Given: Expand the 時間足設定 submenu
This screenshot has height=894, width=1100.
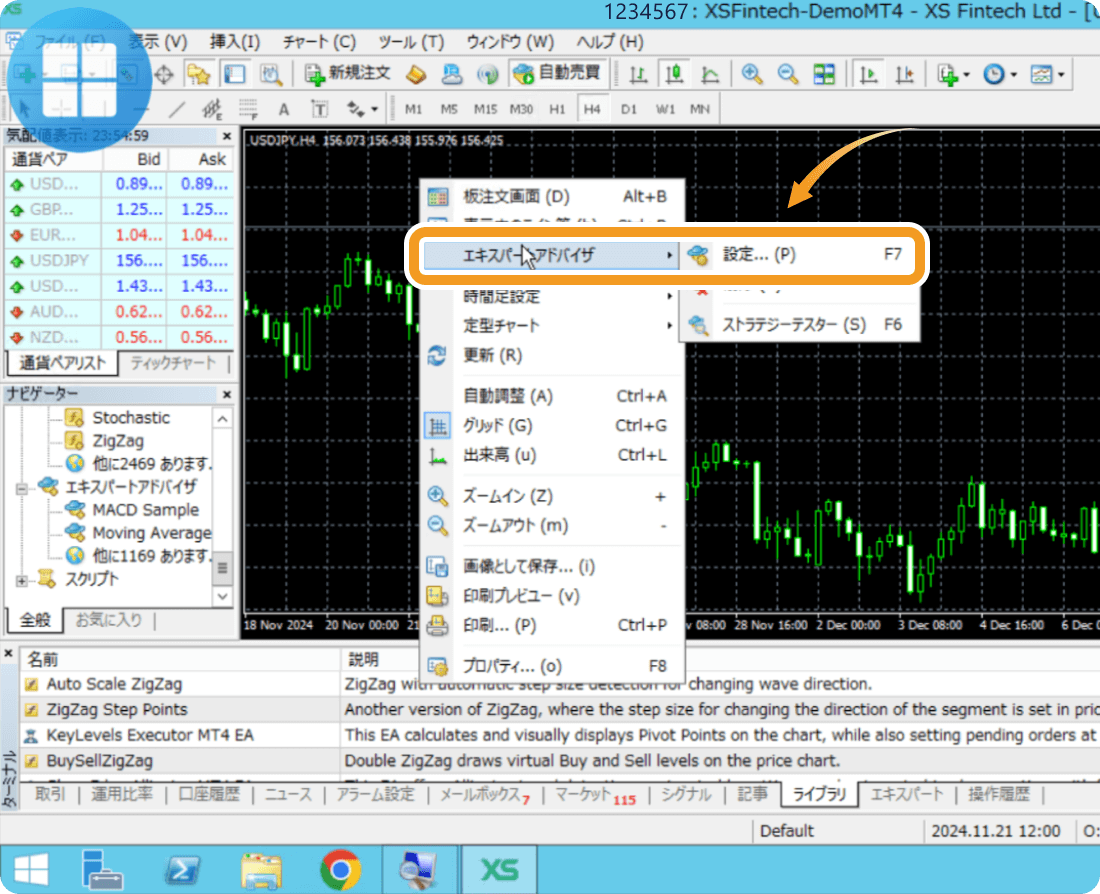Looking at the screenshot, I should [551, 297].
